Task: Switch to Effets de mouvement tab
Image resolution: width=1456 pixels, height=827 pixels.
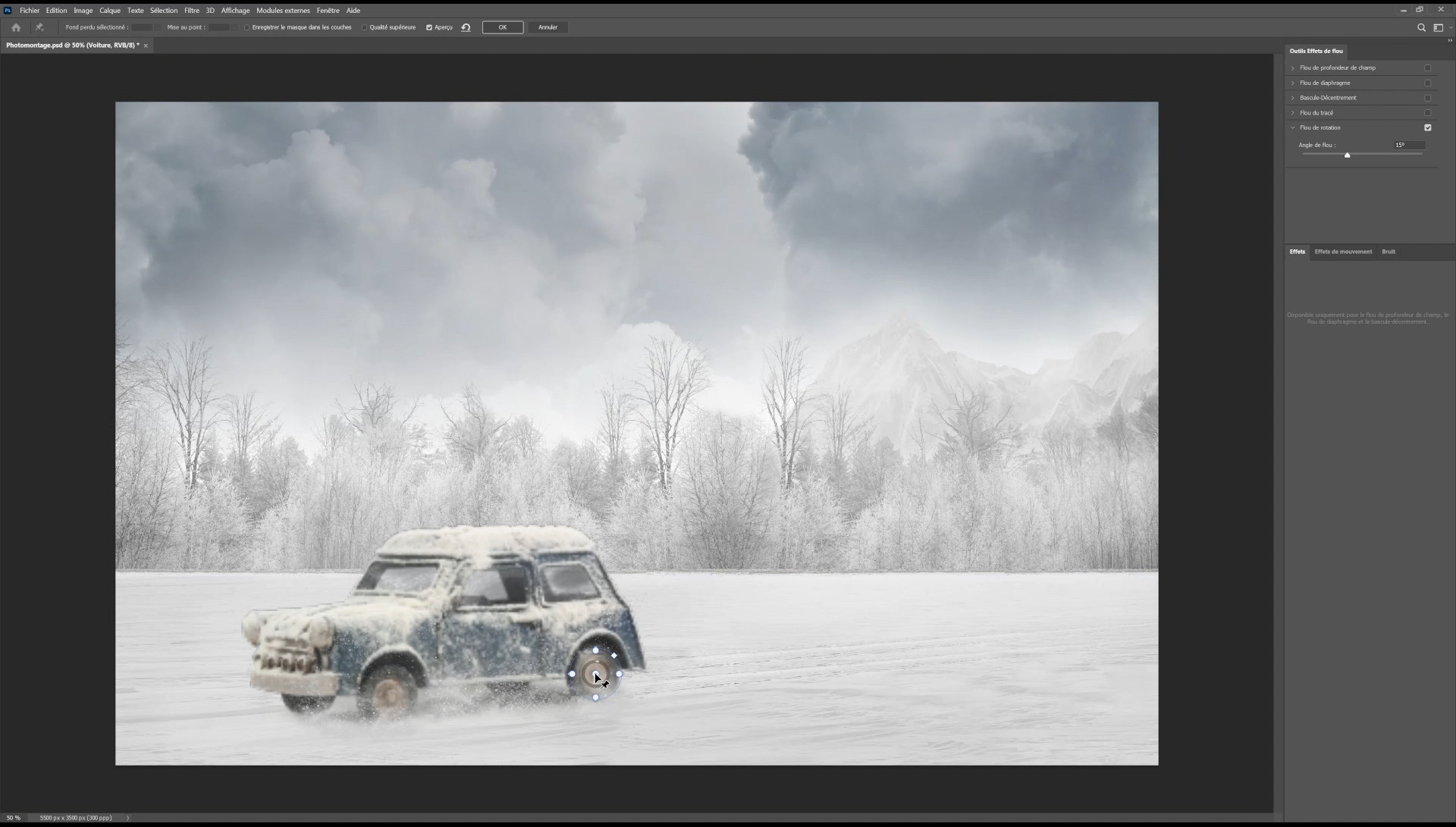Action: pyautogui.click(x=1343, y=252)
